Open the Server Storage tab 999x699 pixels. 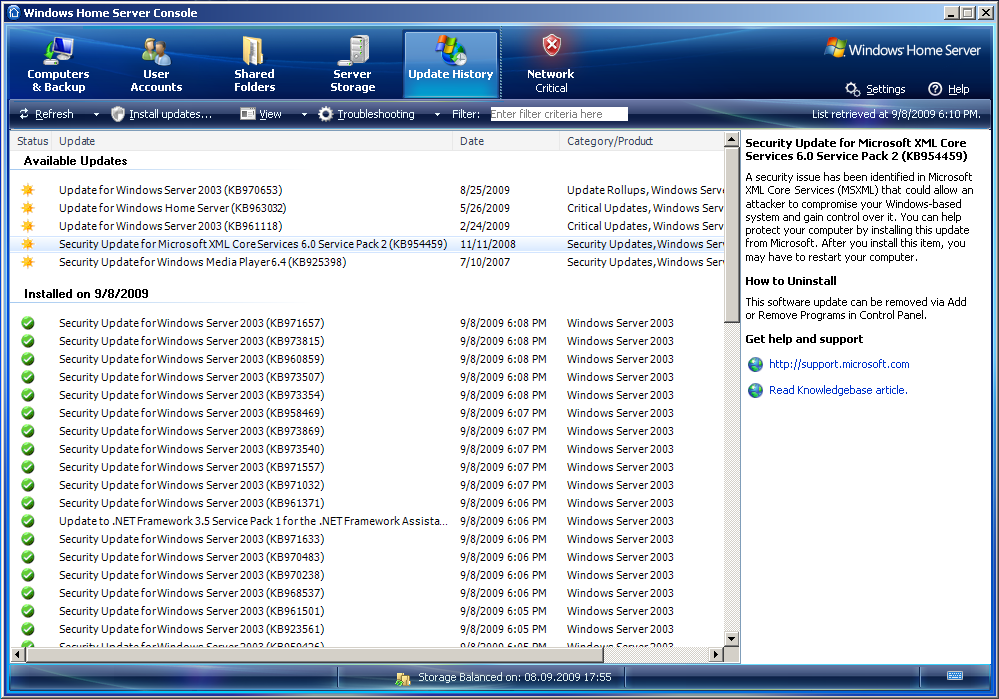(352, 64)
